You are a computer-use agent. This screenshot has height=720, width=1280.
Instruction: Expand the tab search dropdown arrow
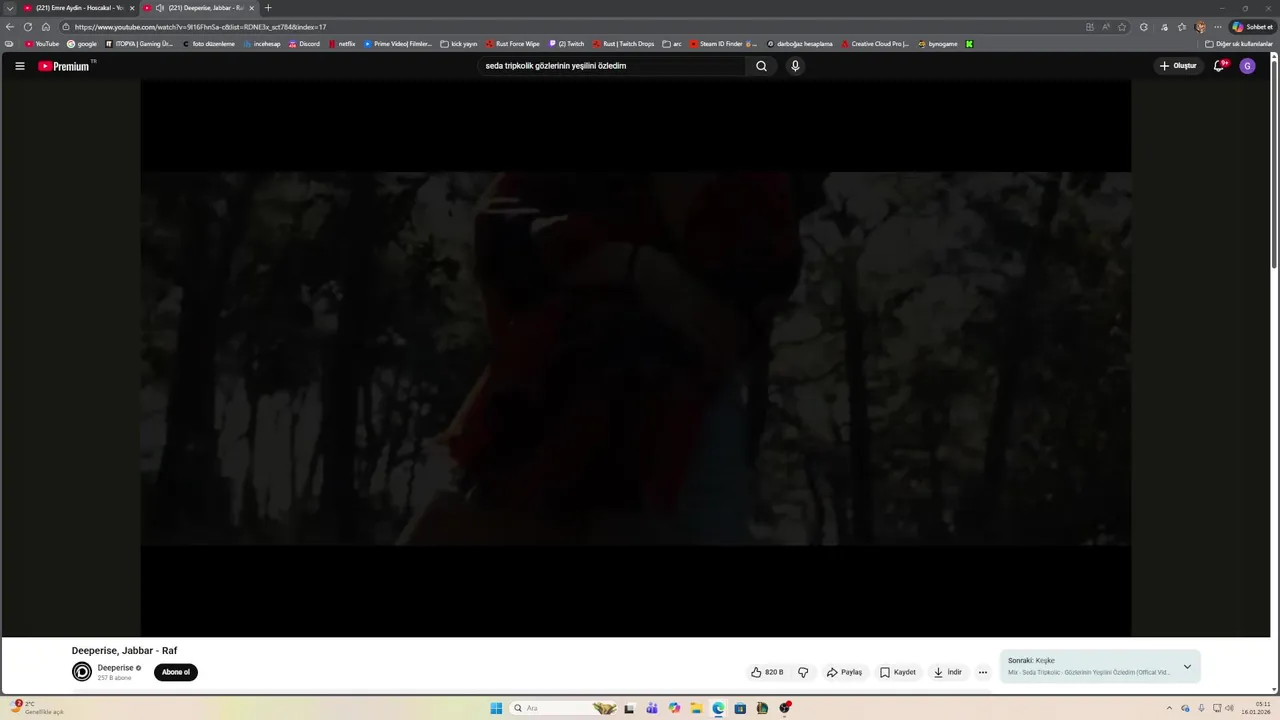10,8
